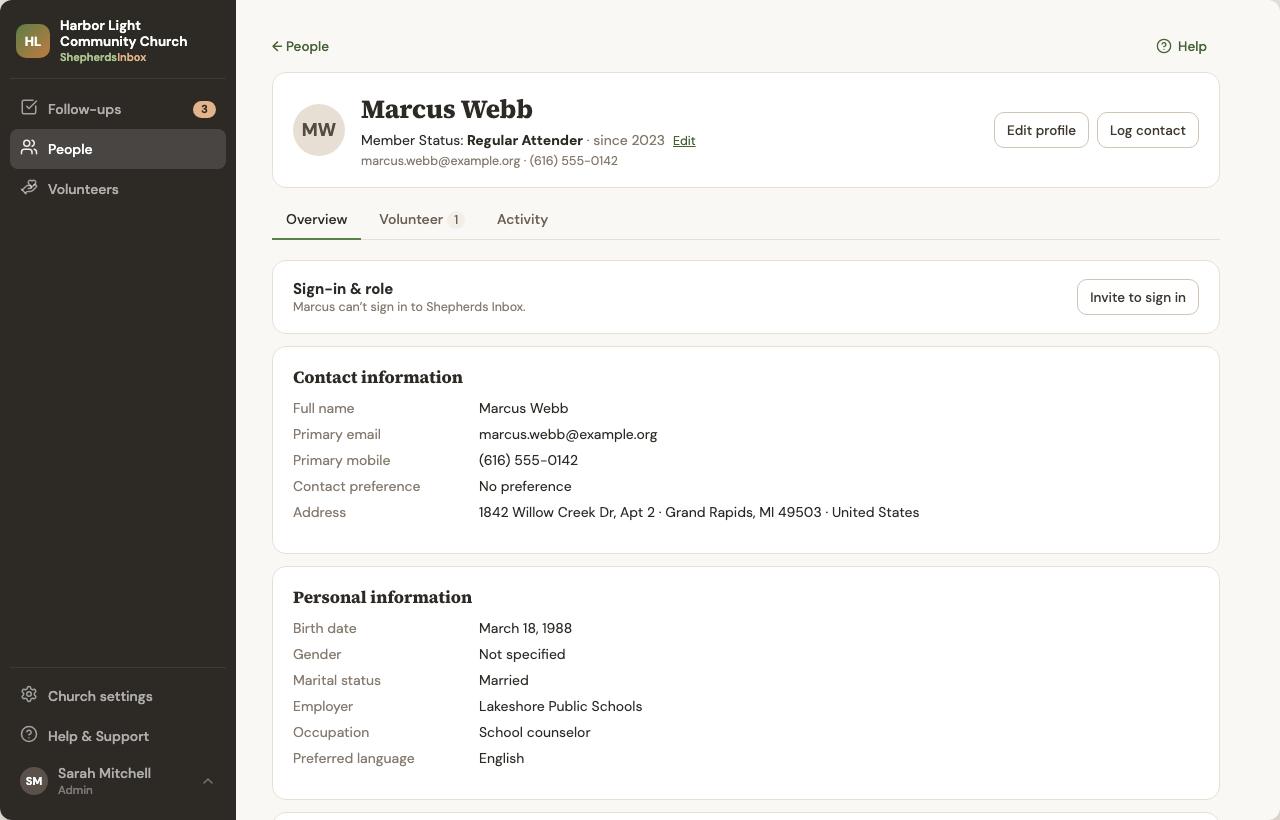This screenshot has height=820, width=1280.
Task: Click the Follow-ups count badge 3
Action: pyautogui.click(x=204, y=109)
